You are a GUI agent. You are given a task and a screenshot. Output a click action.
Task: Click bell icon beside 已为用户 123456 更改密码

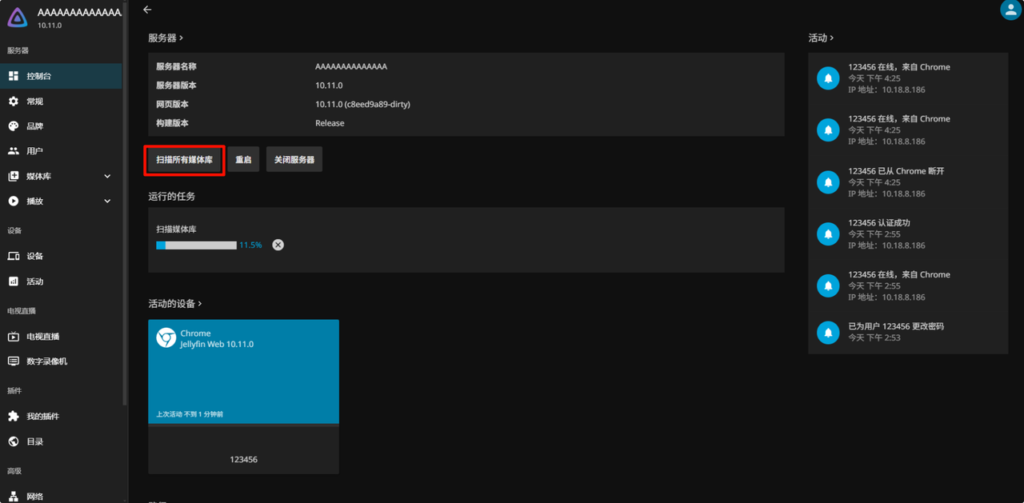coord(827,332)
